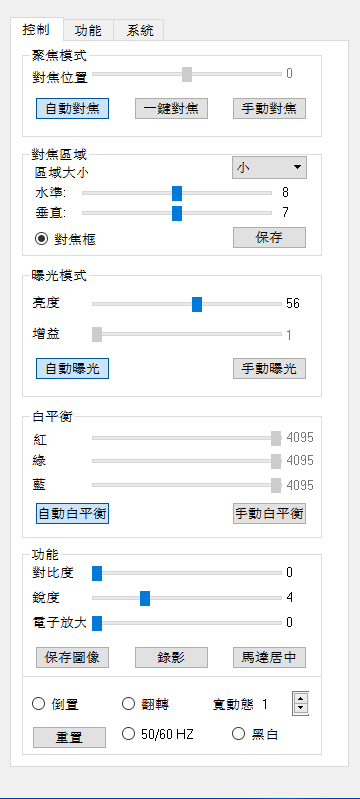Click the 手動白平衡 button

pos(269,514)
